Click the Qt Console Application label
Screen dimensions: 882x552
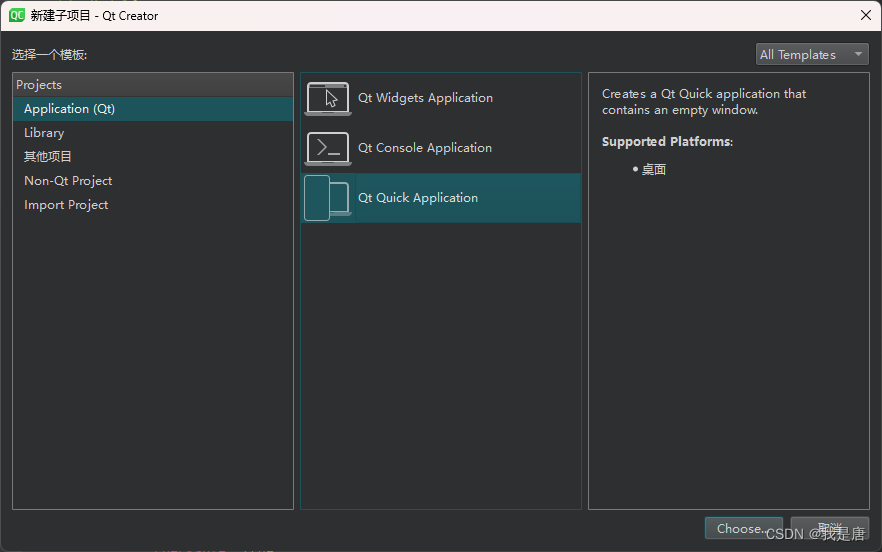click(425, 148)
